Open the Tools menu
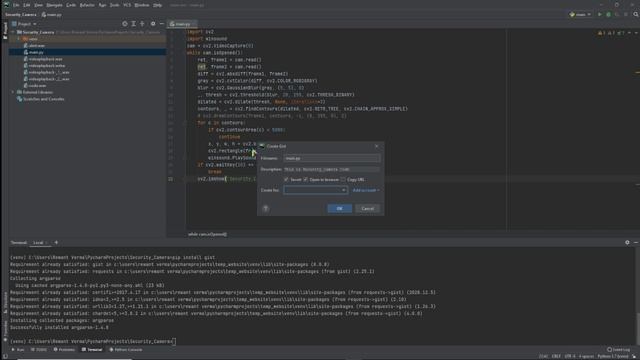Viewport: 640px width, 360px height. [115, 5]
